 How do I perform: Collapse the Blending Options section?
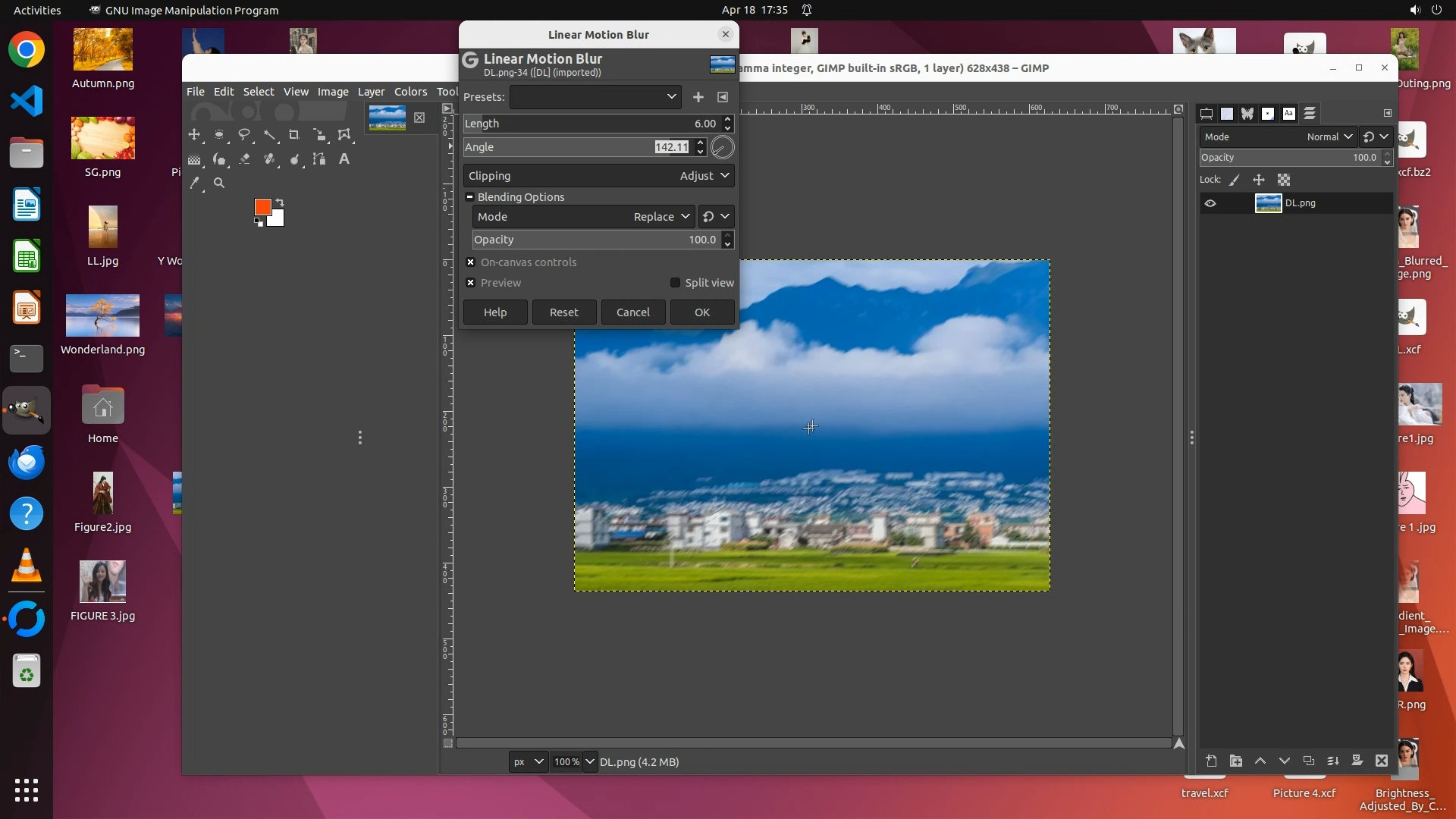pyautogui.click(x=469, y=197)
